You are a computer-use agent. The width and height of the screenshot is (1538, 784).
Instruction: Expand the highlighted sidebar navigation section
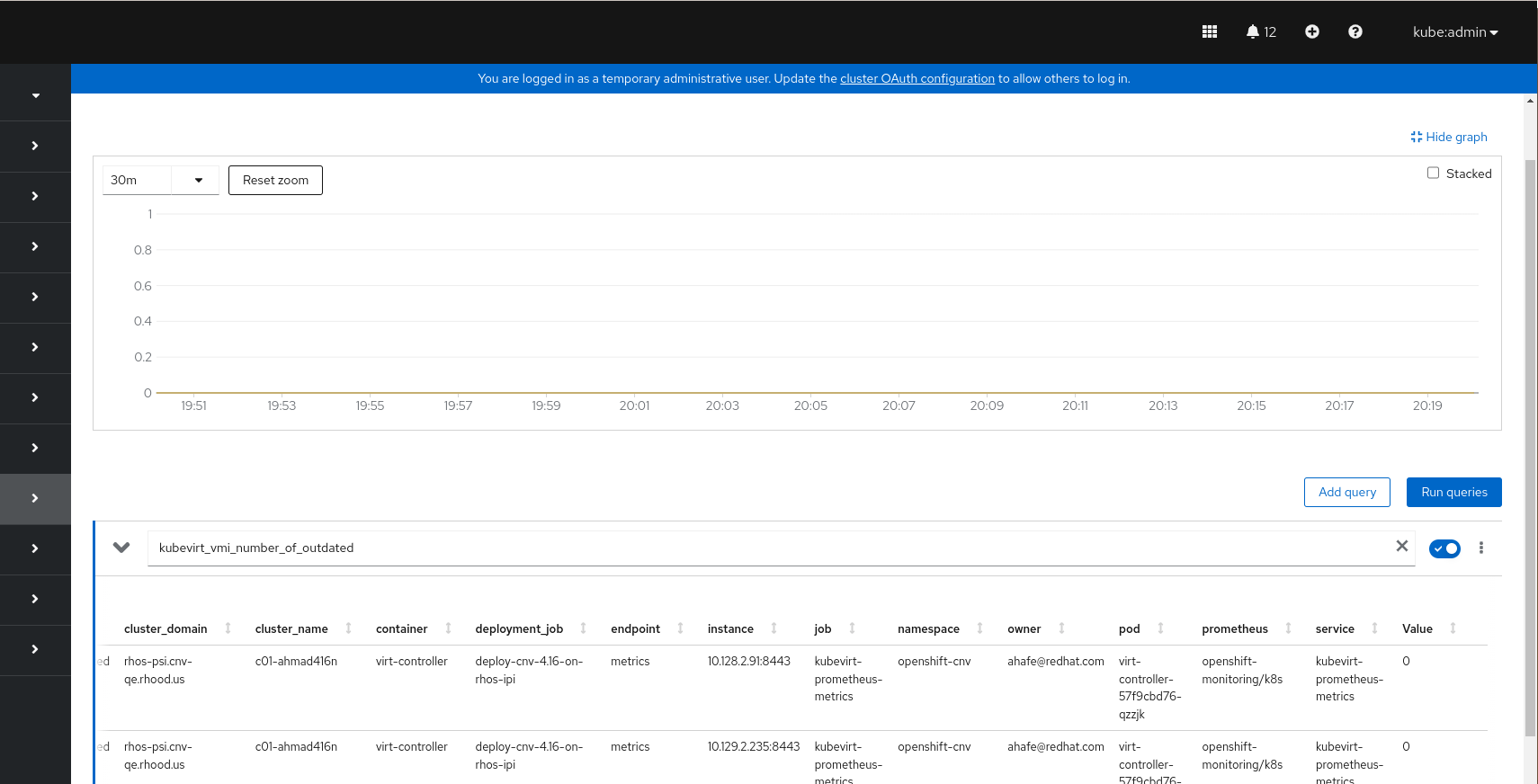click(35, 499)
